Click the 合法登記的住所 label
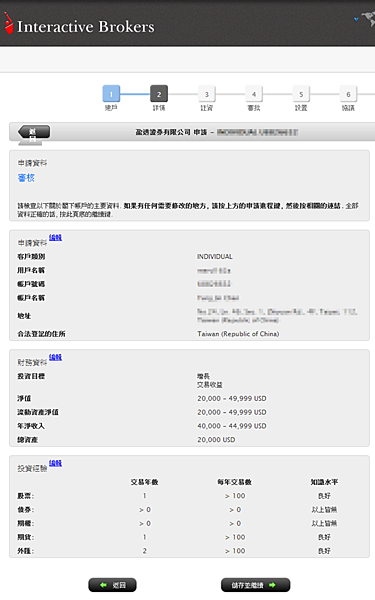Viewport: 375px width, 600px height. click(x=41, y=334)
